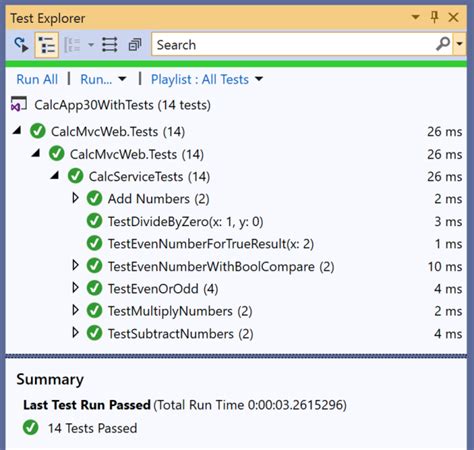This screenshot has height=450, width=474.
Task: Pin the Test Explorer panel
Action: pyautogui.click(x=434, y=17)
